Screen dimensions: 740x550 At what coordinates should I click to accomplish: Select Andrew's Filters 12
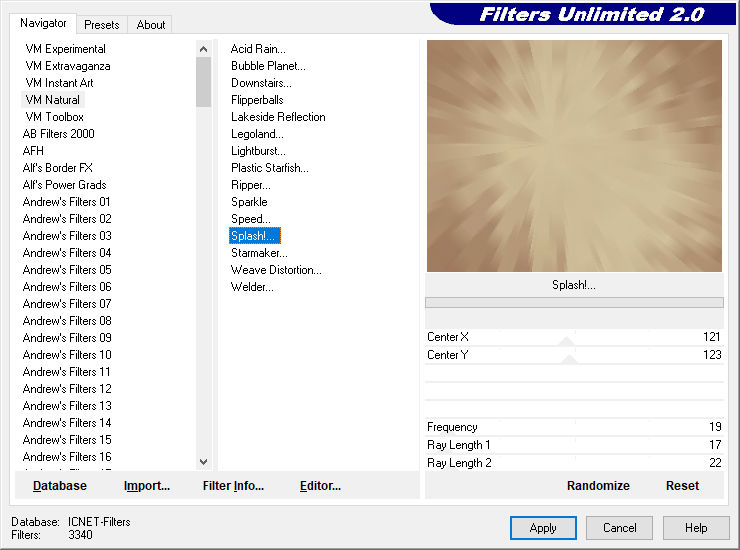pyautogui.click(x=67, y=389)
